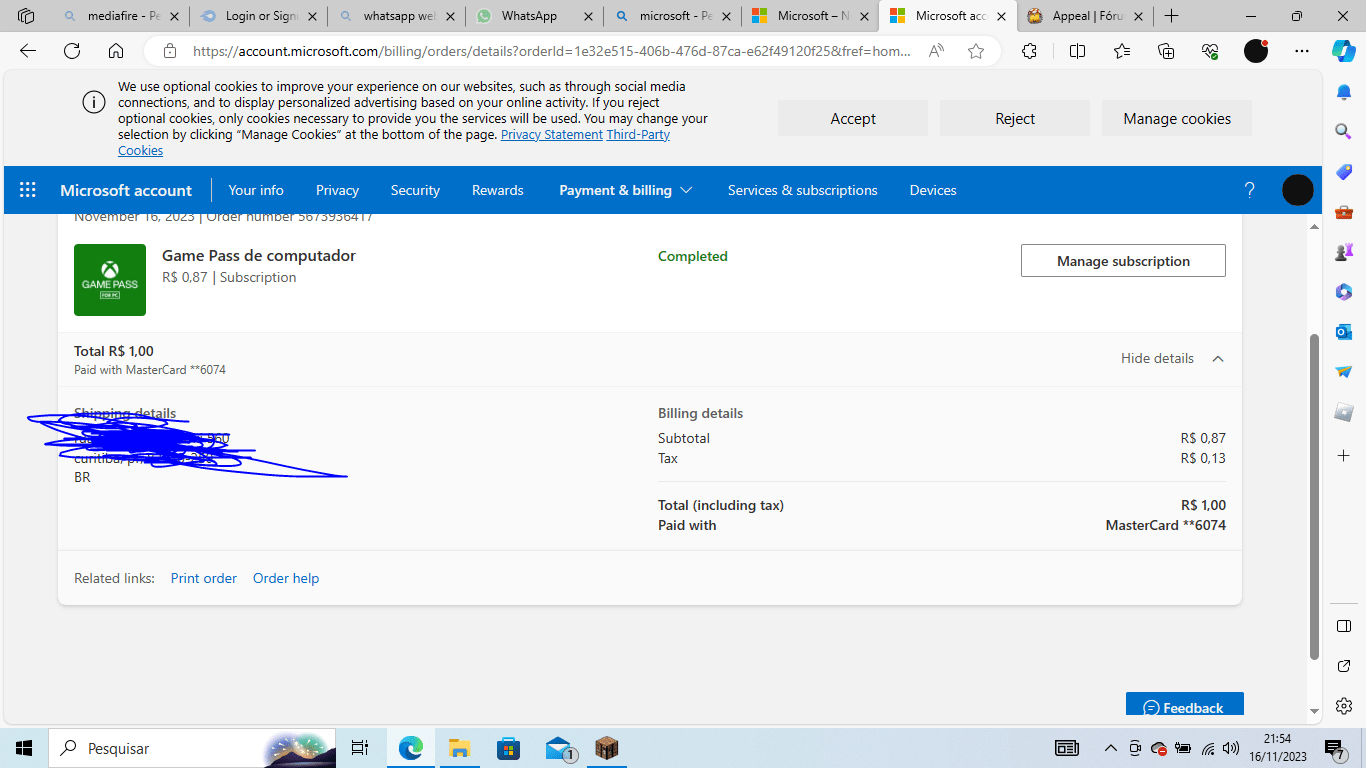
Task: Click the Game Pass for PC thumbnail
Action: pos(110,280)
